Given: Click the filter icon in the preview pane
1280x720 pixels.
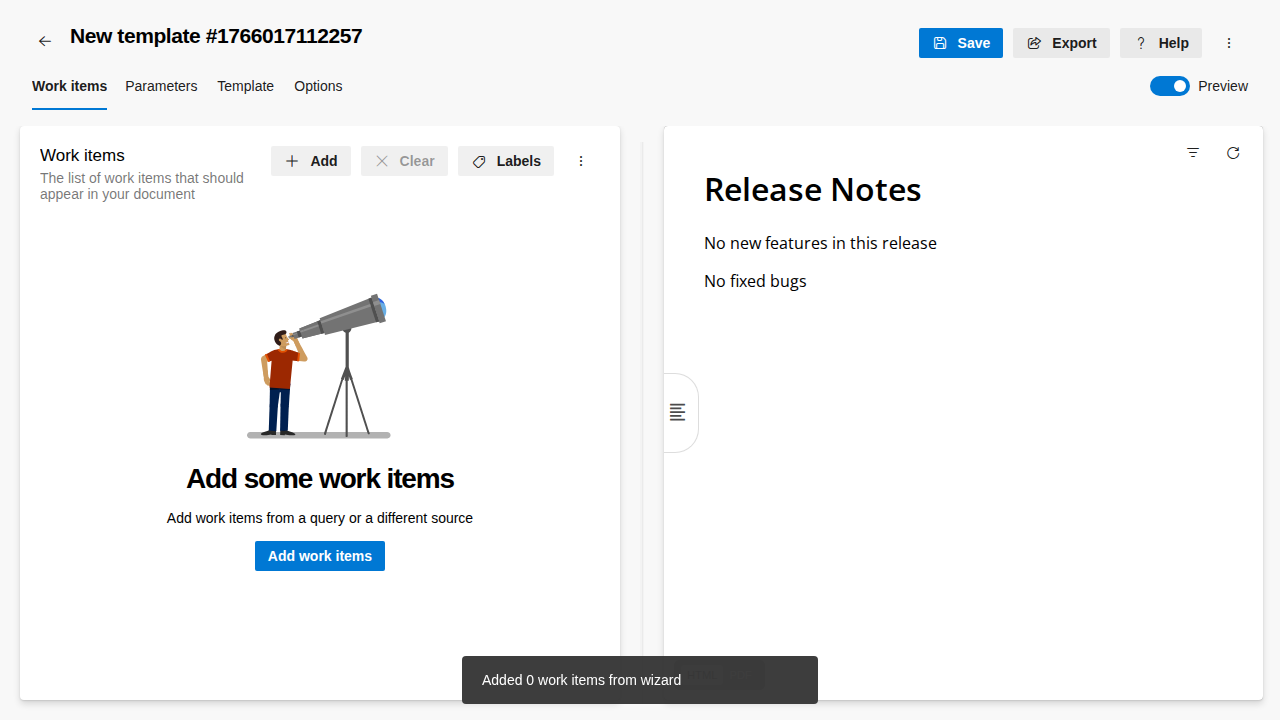Looking at the screenshot, I should pyautogui.click(x=1193, y=153).
